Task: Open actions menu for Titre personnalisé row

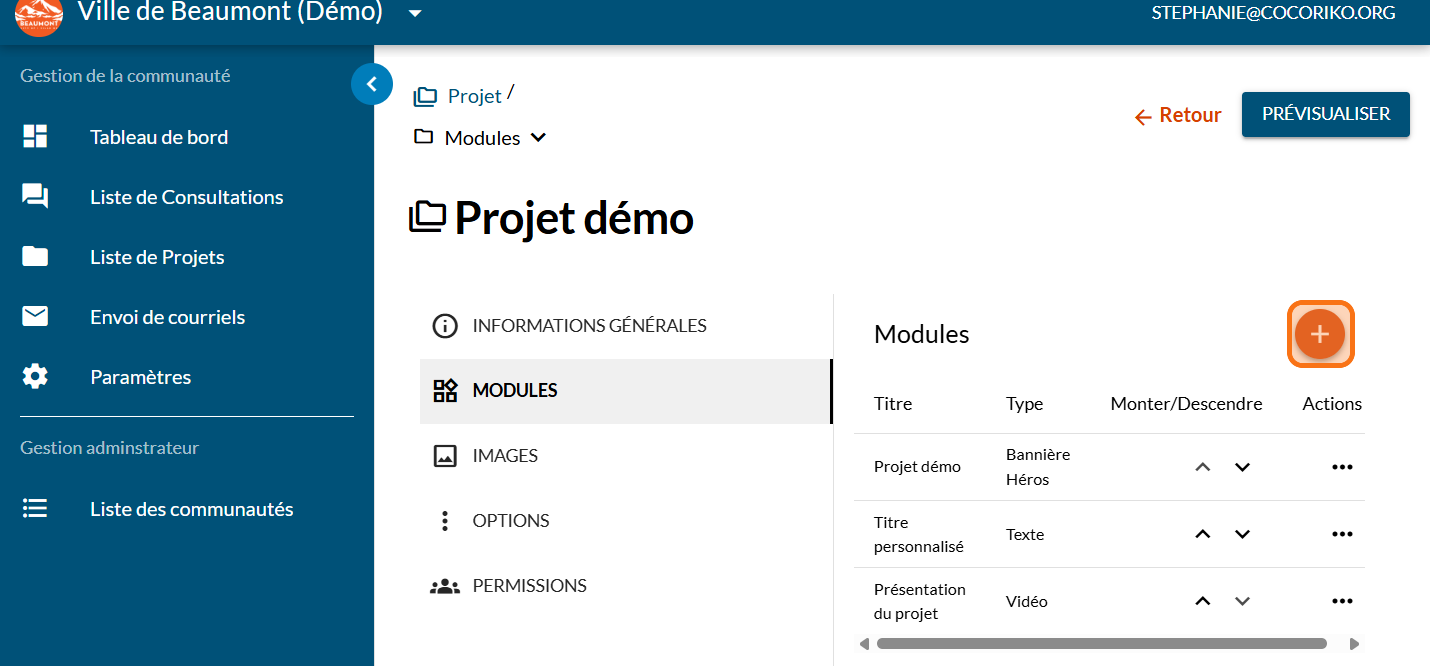Action: pyautogui.click(x=1342, y=534)
